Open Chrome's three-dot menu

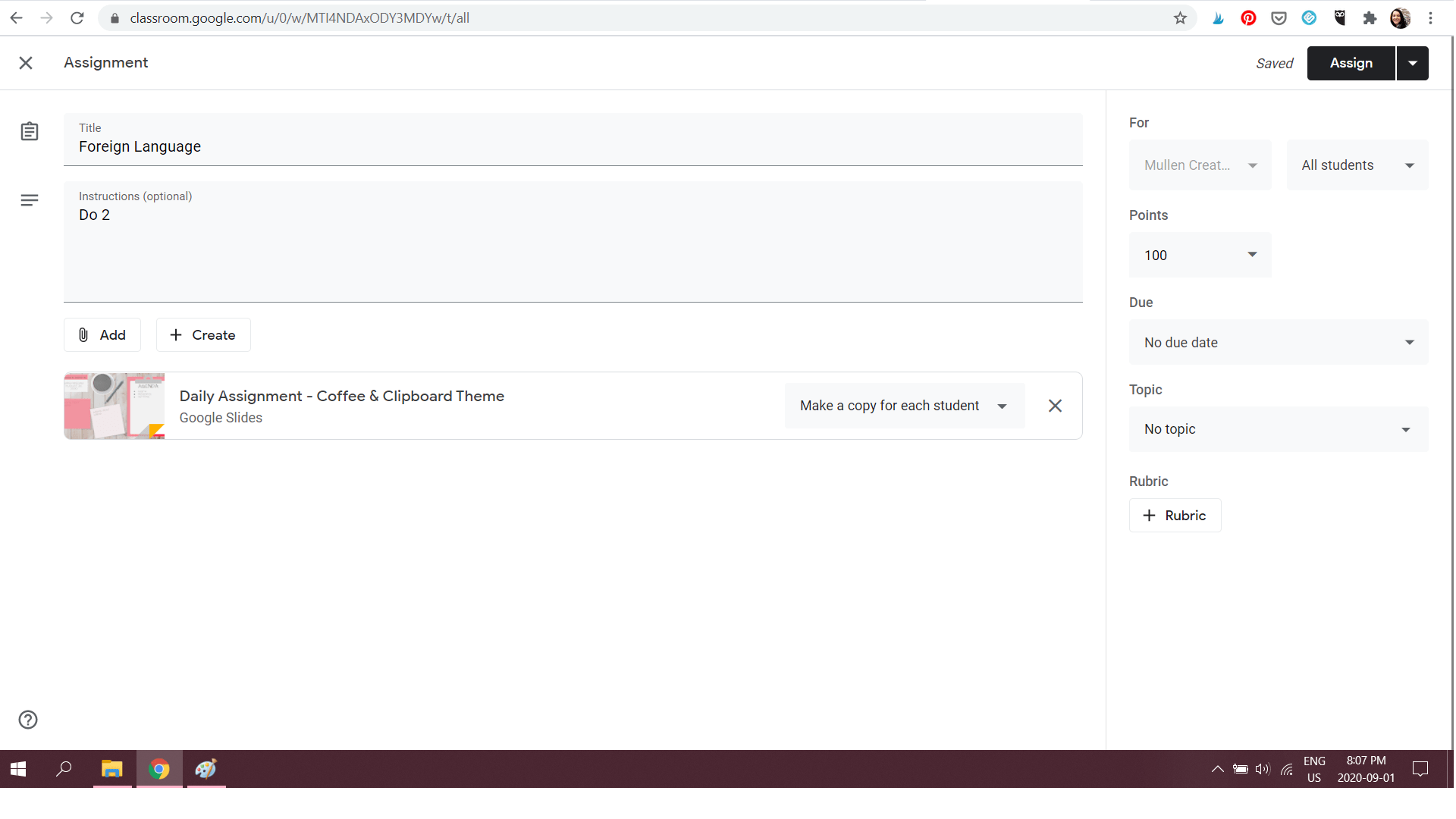[x=1431, y=17]
